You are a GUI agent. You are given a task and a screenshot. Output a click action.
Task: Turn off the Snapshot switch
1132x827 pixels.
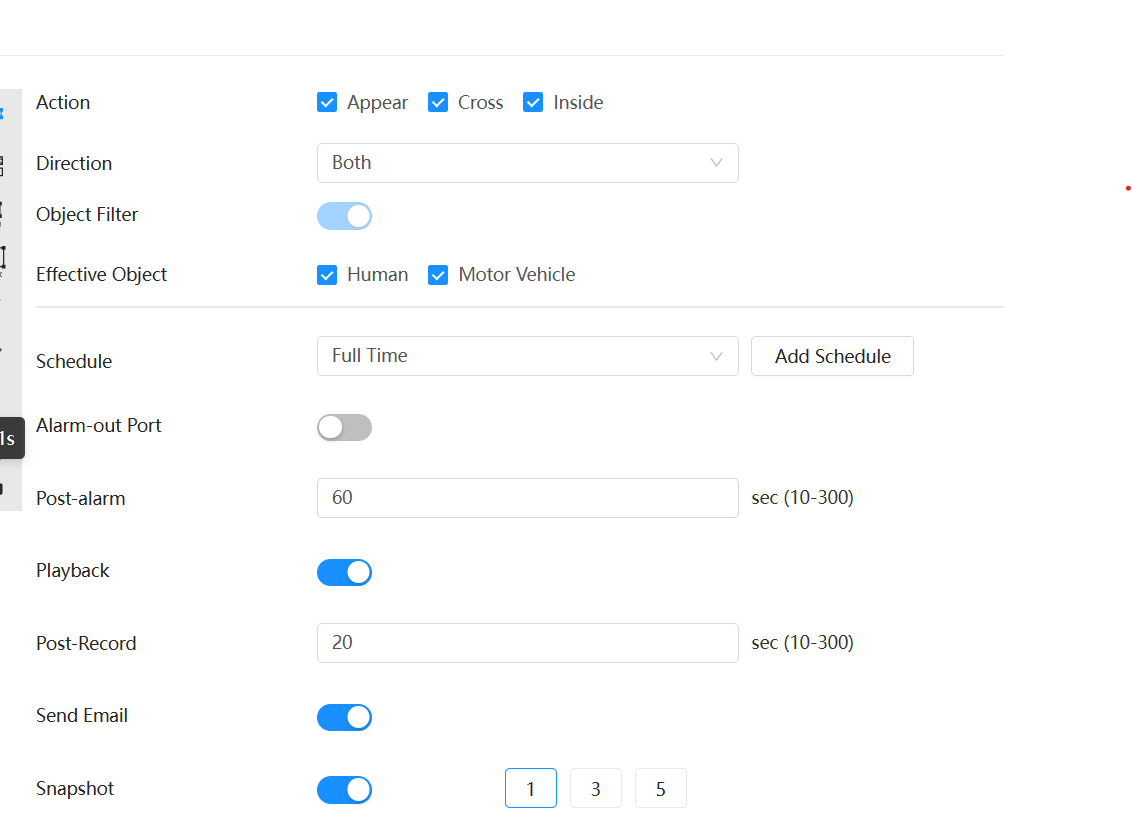[344, 789]
